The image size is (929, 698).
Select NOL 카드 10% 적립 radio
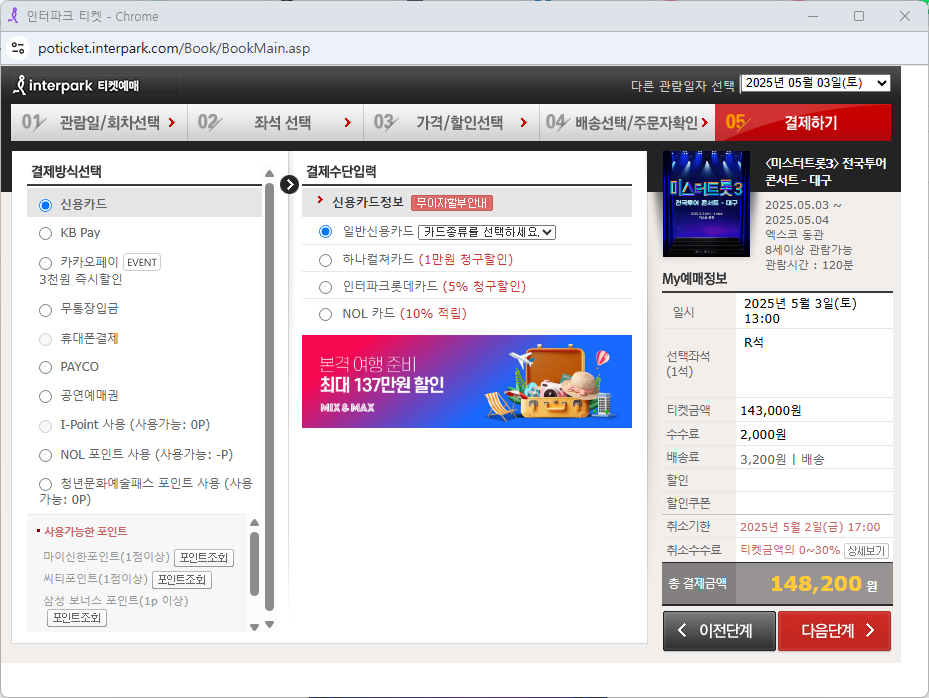pos(325,315)
